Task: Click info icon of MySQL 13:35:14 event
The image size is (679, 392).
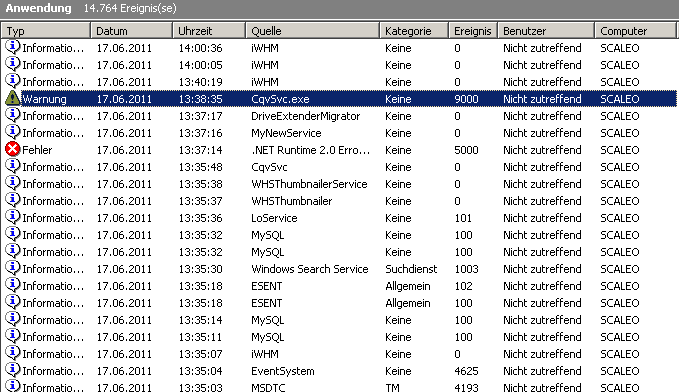Action: tap(13, 319)
